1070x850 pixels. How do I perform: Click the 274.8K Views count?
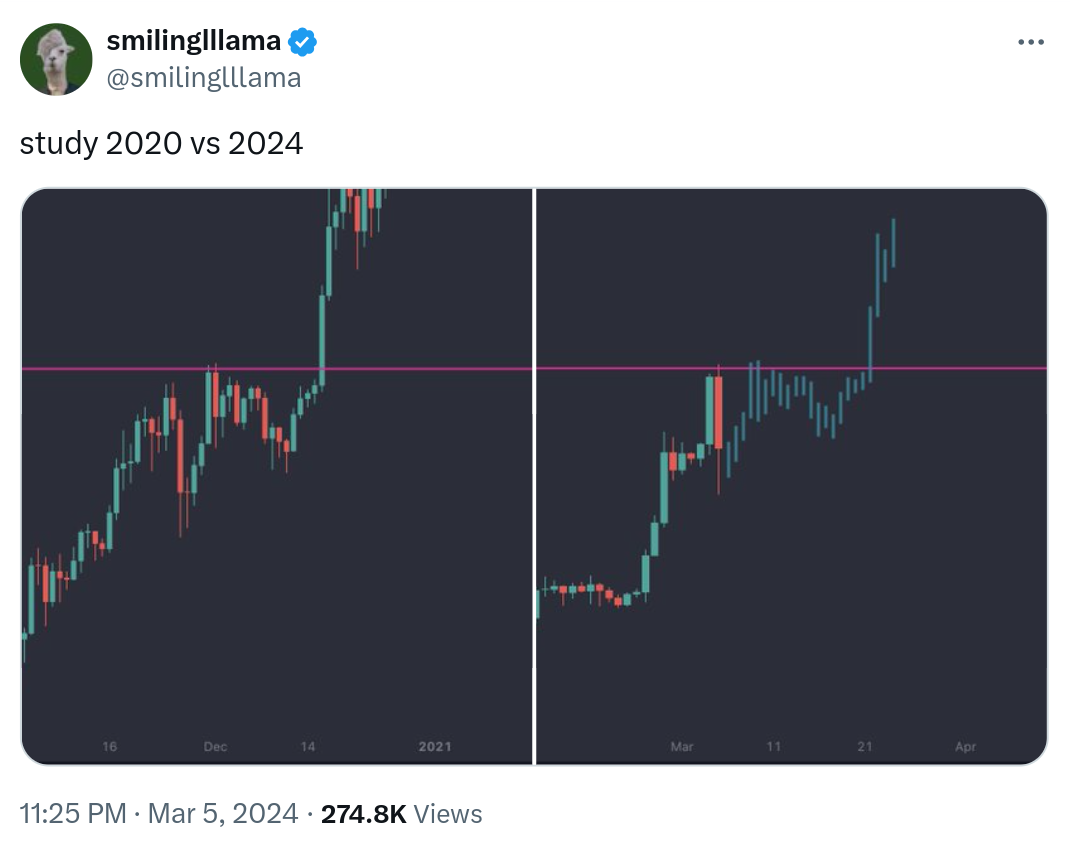click(401, 814)
